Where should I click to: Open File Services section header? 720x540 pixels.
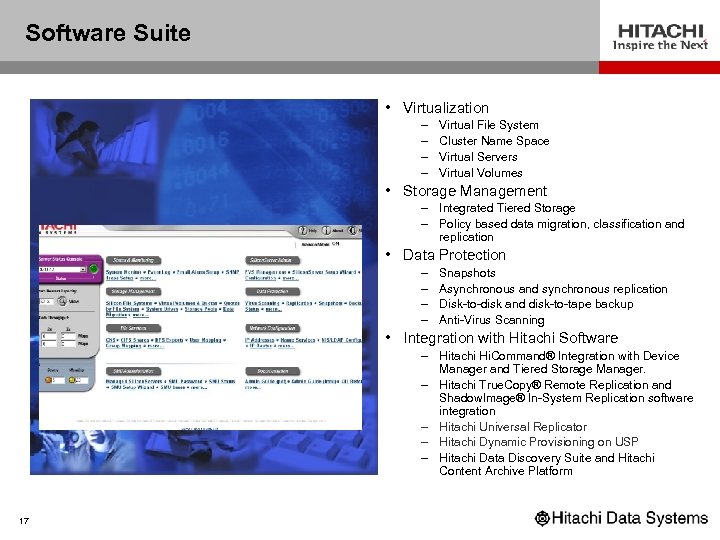coord(133,328)
